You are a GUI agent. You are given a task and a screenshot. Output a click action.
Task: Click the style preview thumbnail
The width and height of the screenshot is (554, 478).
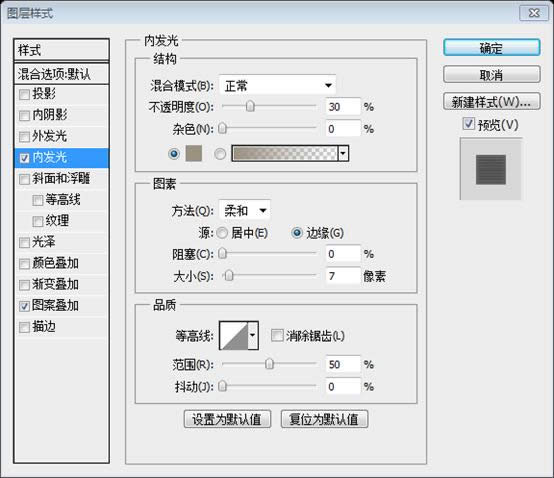pyautogui.click(x=490, y=169)
